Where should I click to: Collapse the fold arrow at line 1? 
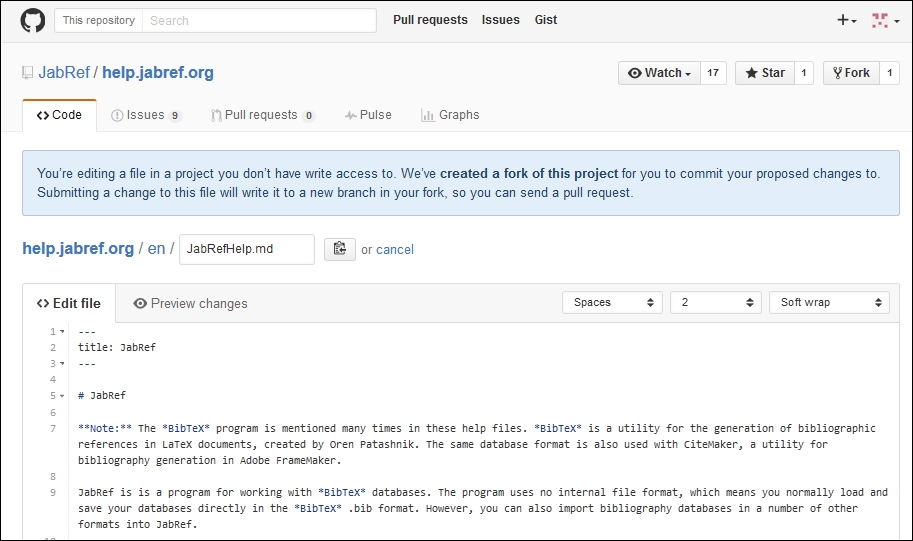pos(62,331)
